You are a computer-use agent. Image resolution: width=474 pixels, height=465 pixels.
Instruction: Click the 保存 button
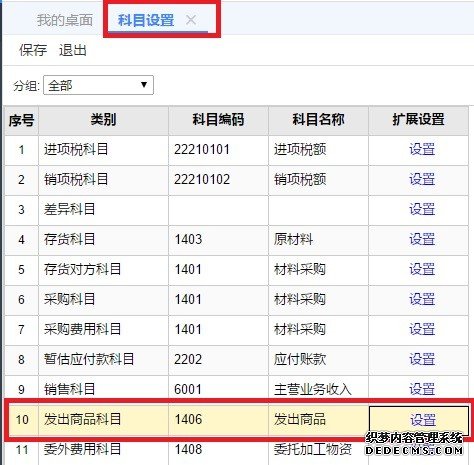click(x=33, y=50)
